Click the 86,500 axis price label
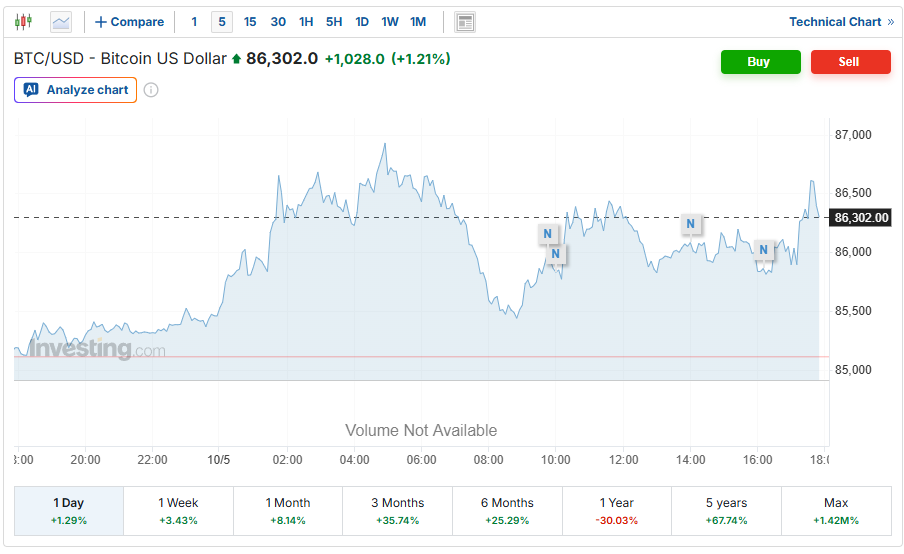The height and width of the screenshot is (554, 904). 853,193
